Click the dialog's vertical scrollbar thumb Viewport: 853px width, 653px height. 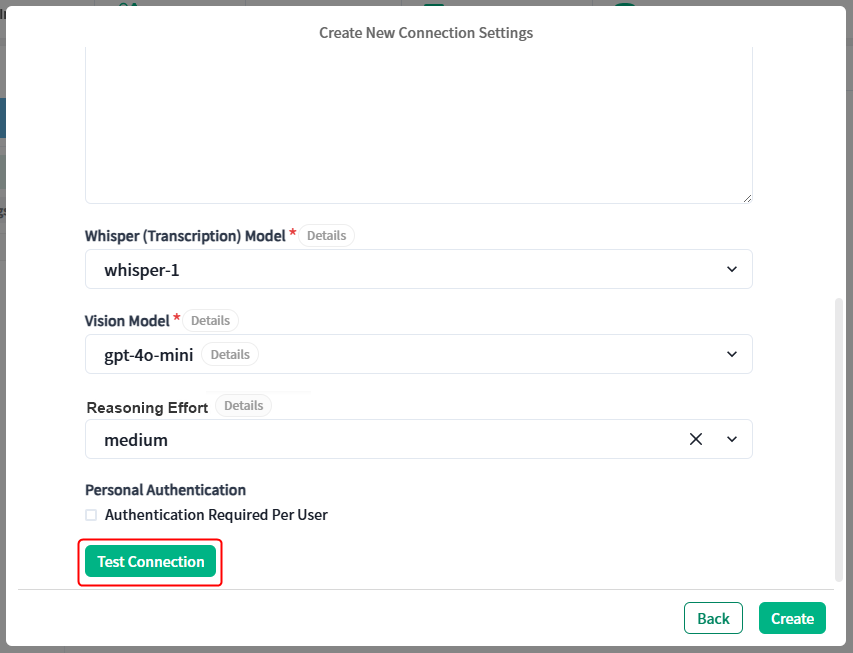coord(839,440)
